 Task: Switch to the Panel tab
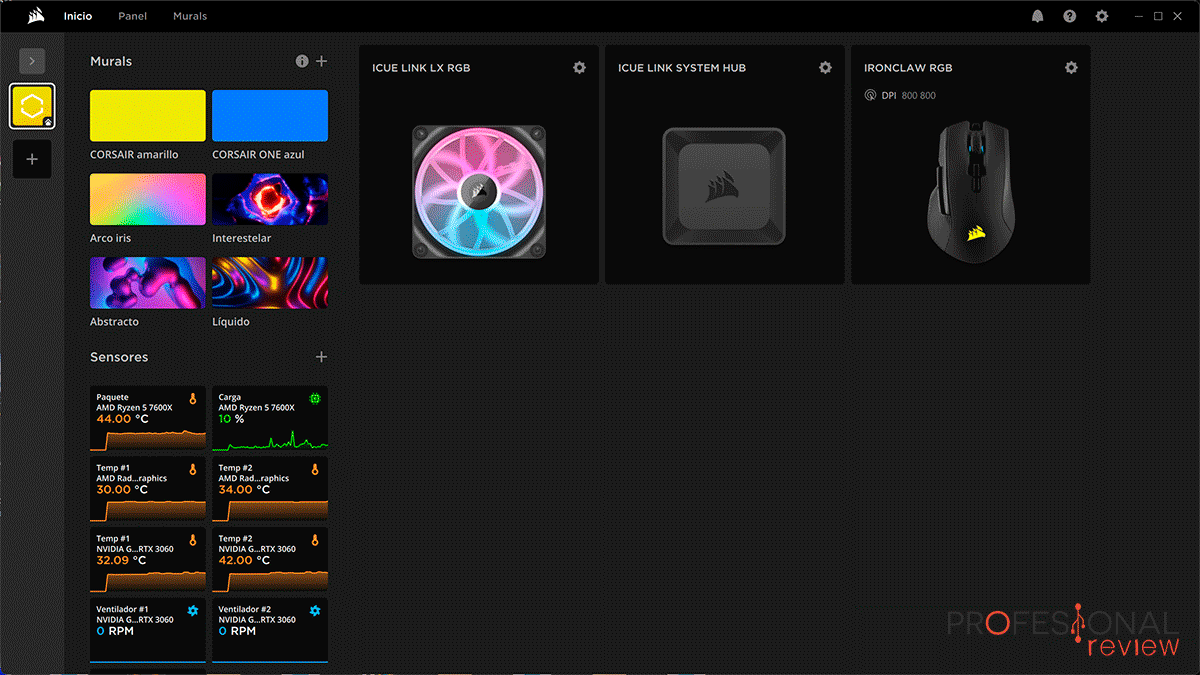(132, 16)
